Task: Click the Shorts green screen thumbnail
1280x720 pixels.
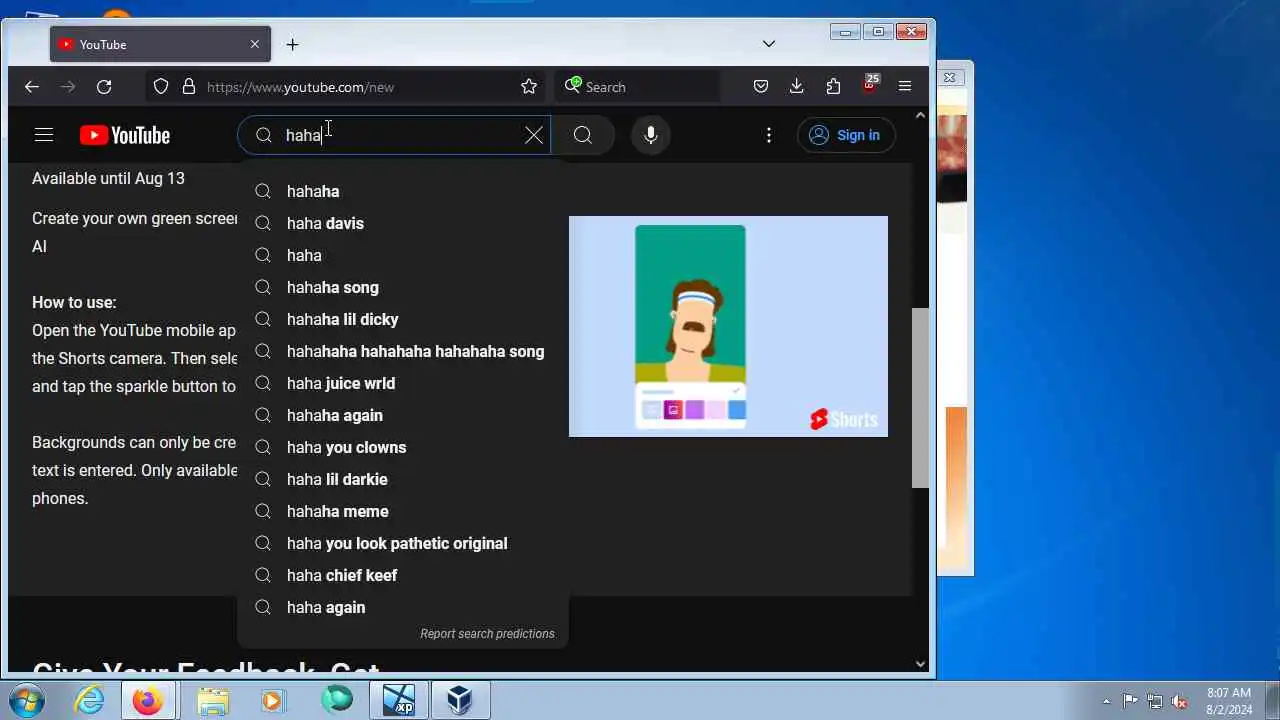Action: click(x=728, y=326)
